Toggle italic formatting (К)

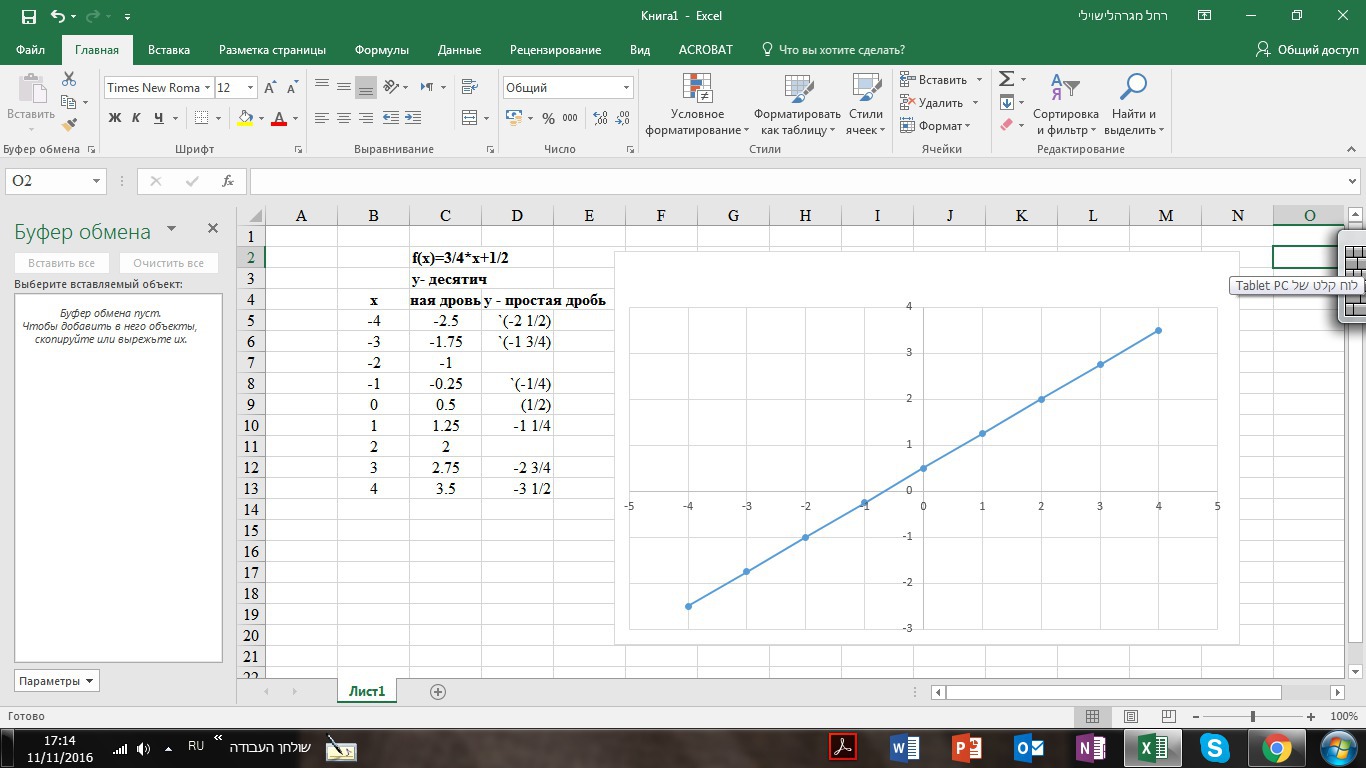[x=137, y=118]
